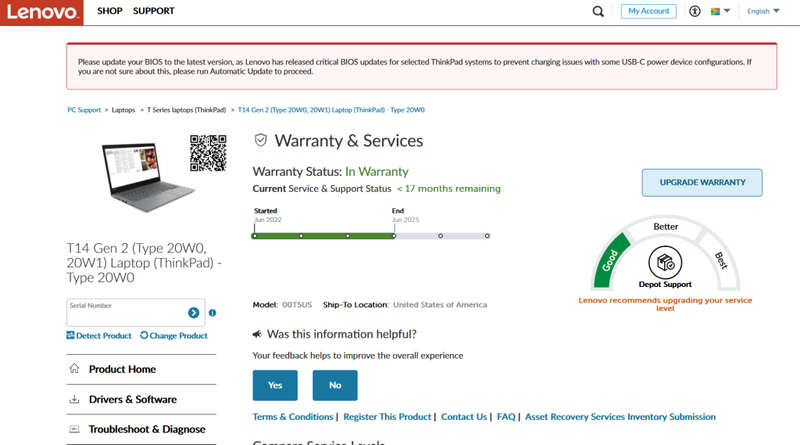Click the last timeline dot
Viewport: 800px width, 445px height.
point(487,236)
